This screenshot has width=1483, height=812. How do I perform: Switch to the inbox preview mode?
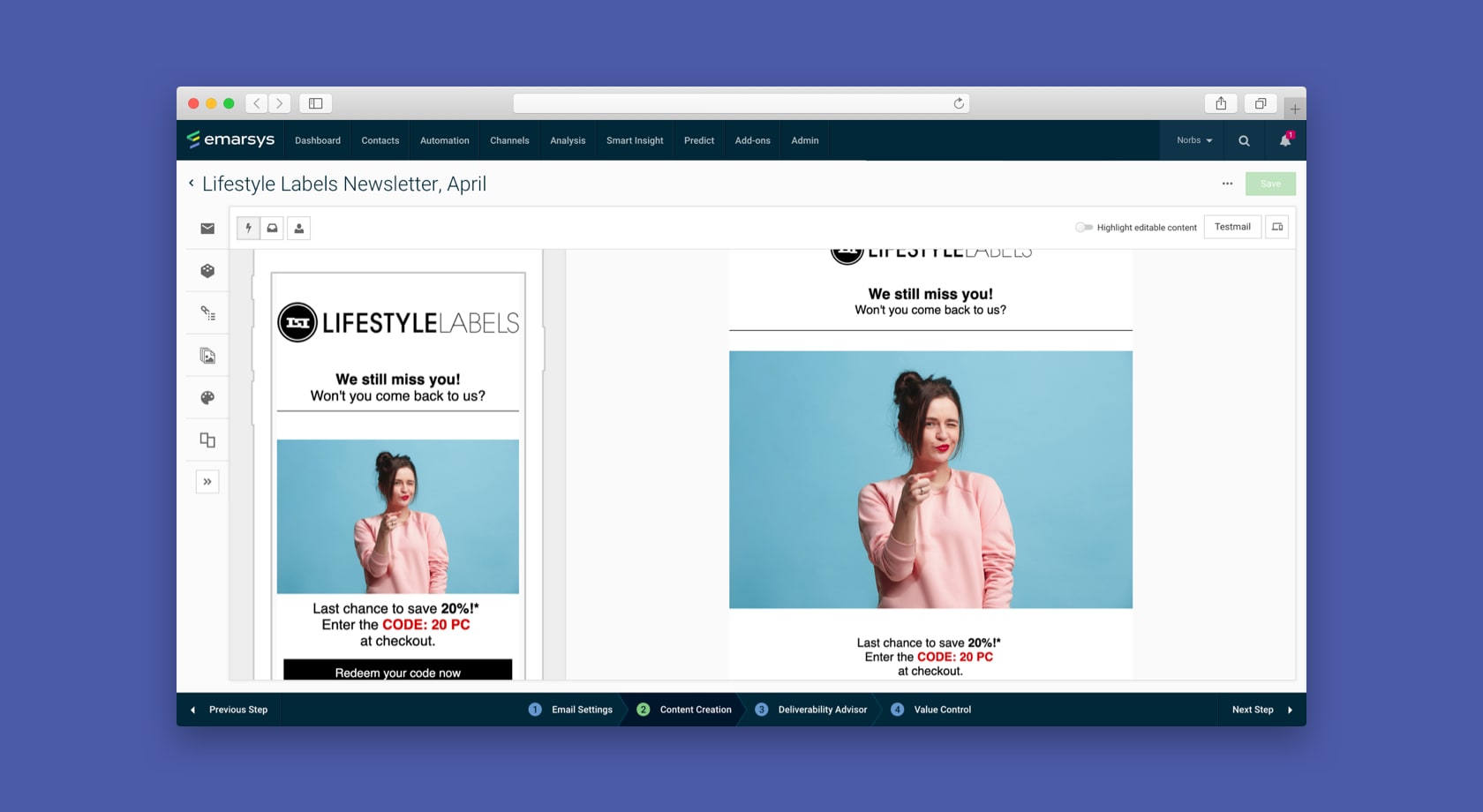tap(273, 229)
